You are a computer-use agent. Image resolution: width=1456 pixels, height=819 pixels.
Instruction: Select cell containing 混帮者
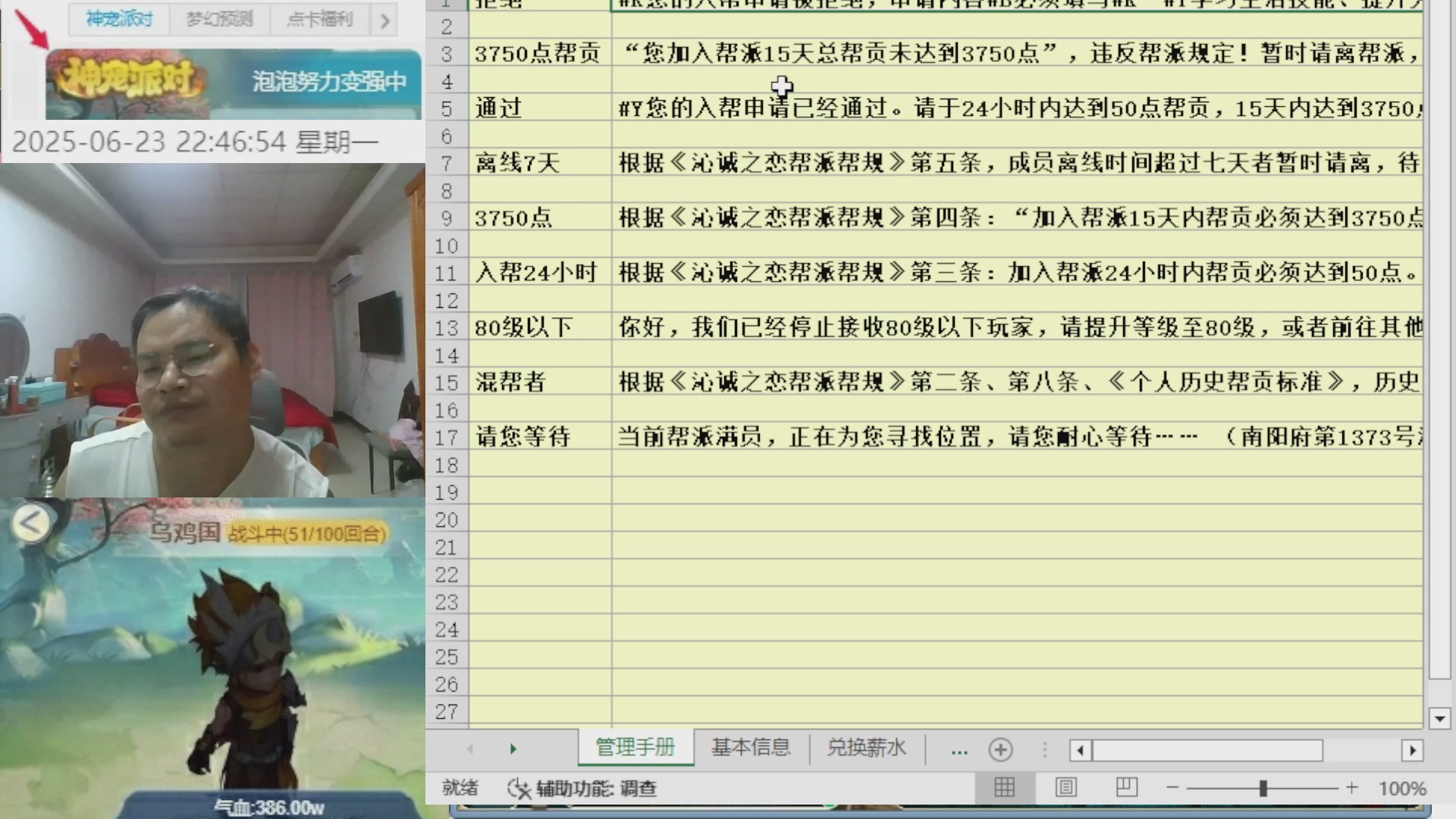coord(540,381)
